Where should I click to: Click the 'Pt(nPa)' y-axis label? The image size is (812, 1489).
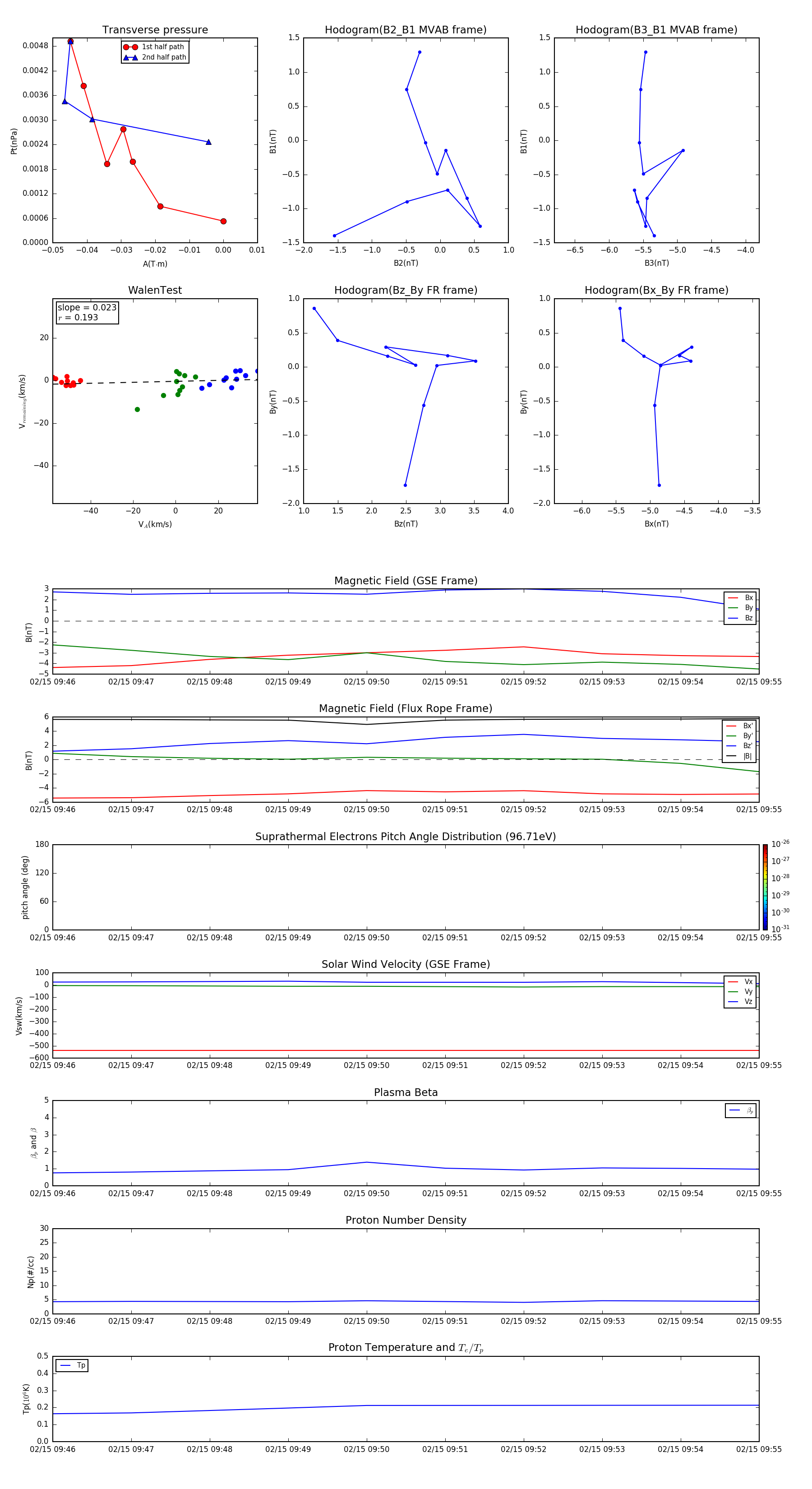[x=14, y=140]
